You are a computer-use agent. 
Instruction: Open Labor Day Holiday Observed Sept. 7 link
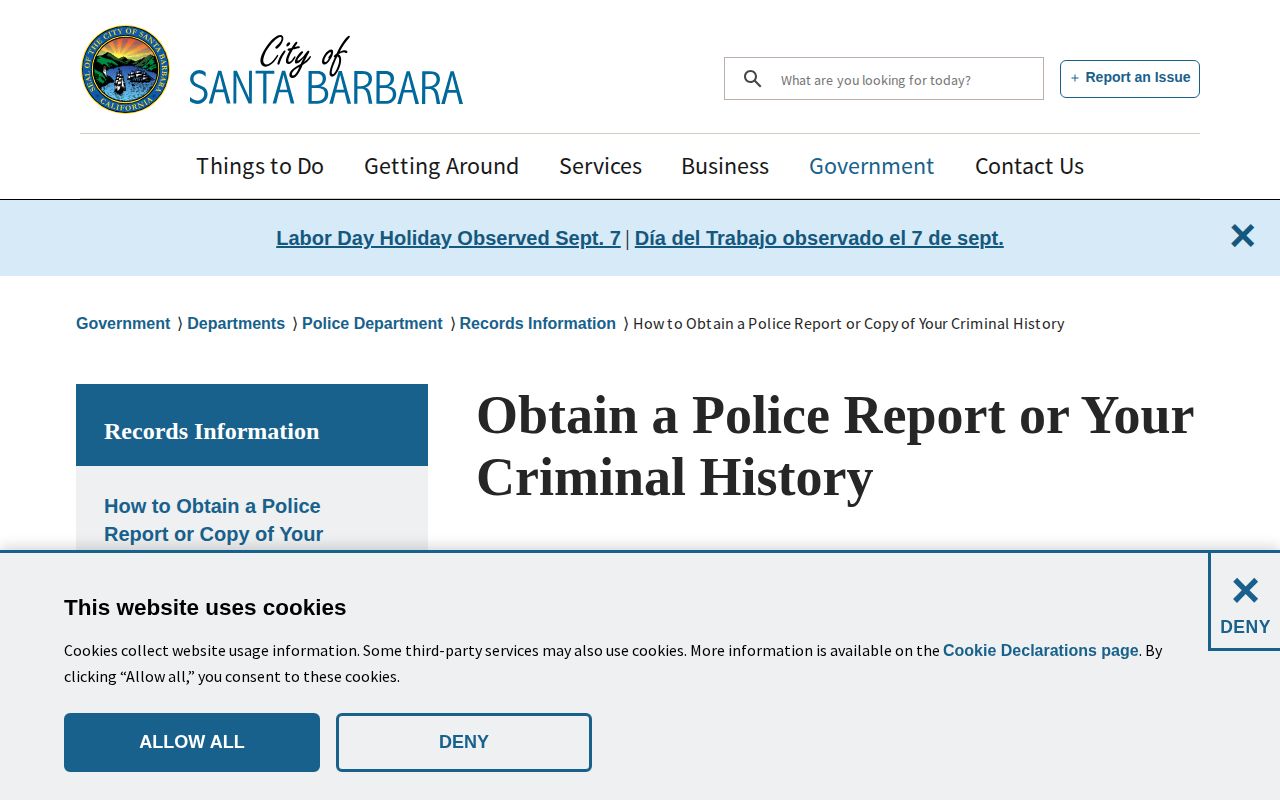[448, 238]
